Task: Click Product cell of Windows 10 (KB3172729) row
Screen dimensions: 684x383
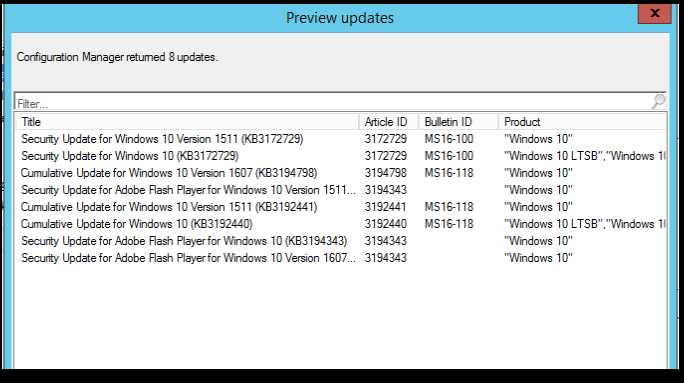Action: pyautogui.click(x=585, y=156)
